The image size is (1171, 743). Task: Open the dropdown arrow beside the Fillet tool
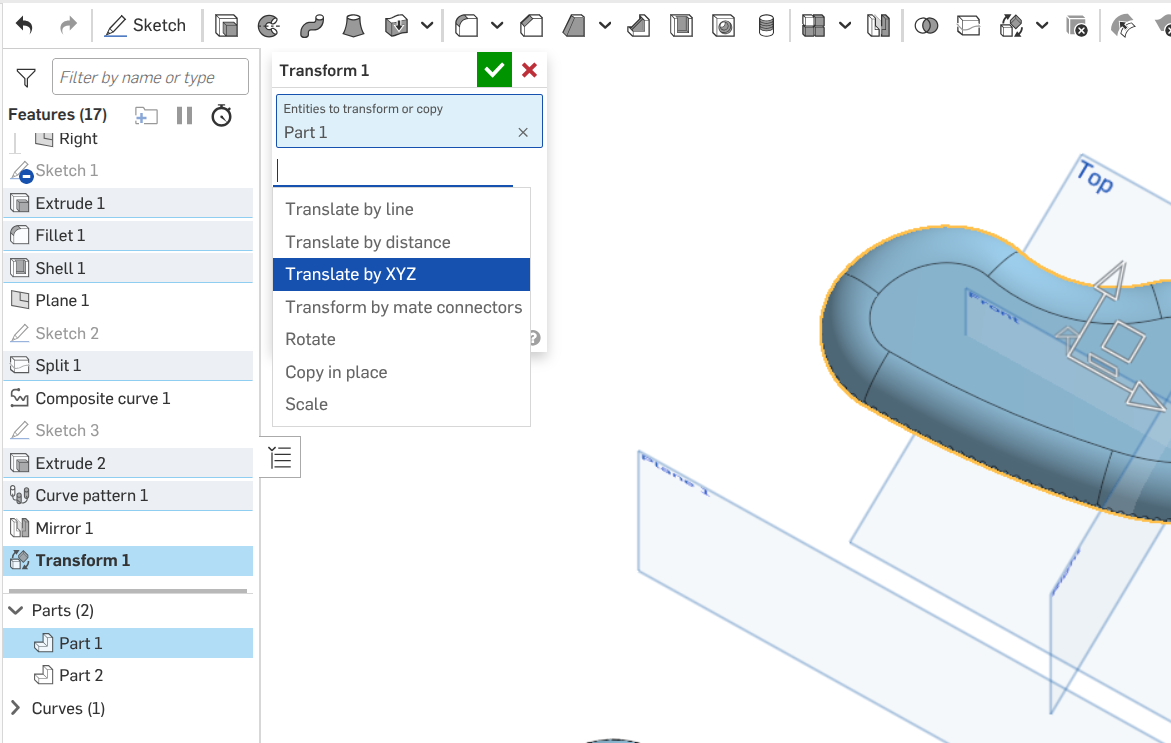[497, 26]
